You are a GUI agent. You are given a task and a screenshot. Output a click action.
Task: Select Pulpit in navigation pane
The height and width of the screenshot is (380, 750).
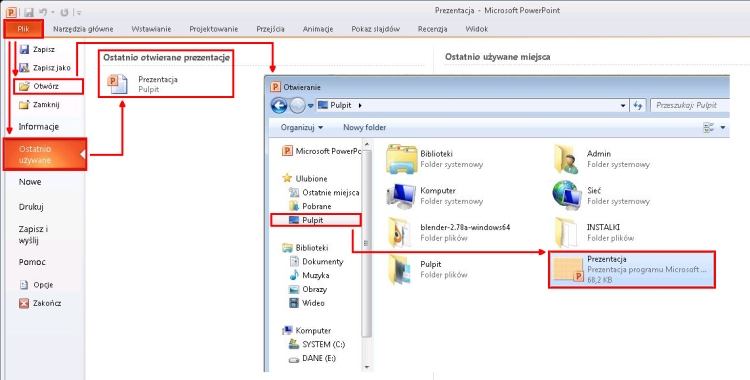click(316, 220)
